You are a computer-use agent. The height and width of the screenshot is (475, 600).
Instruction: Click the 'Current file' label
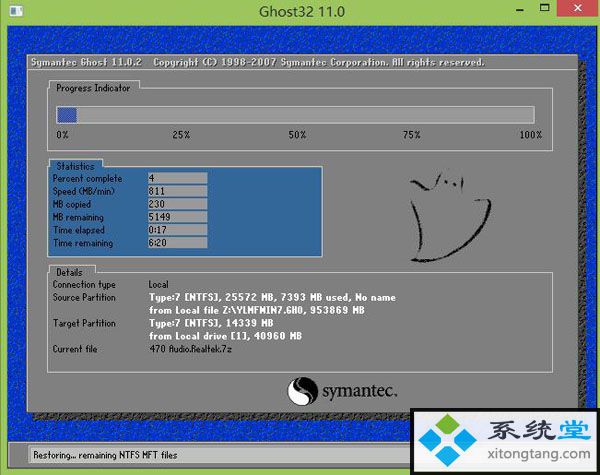point(75,349)
